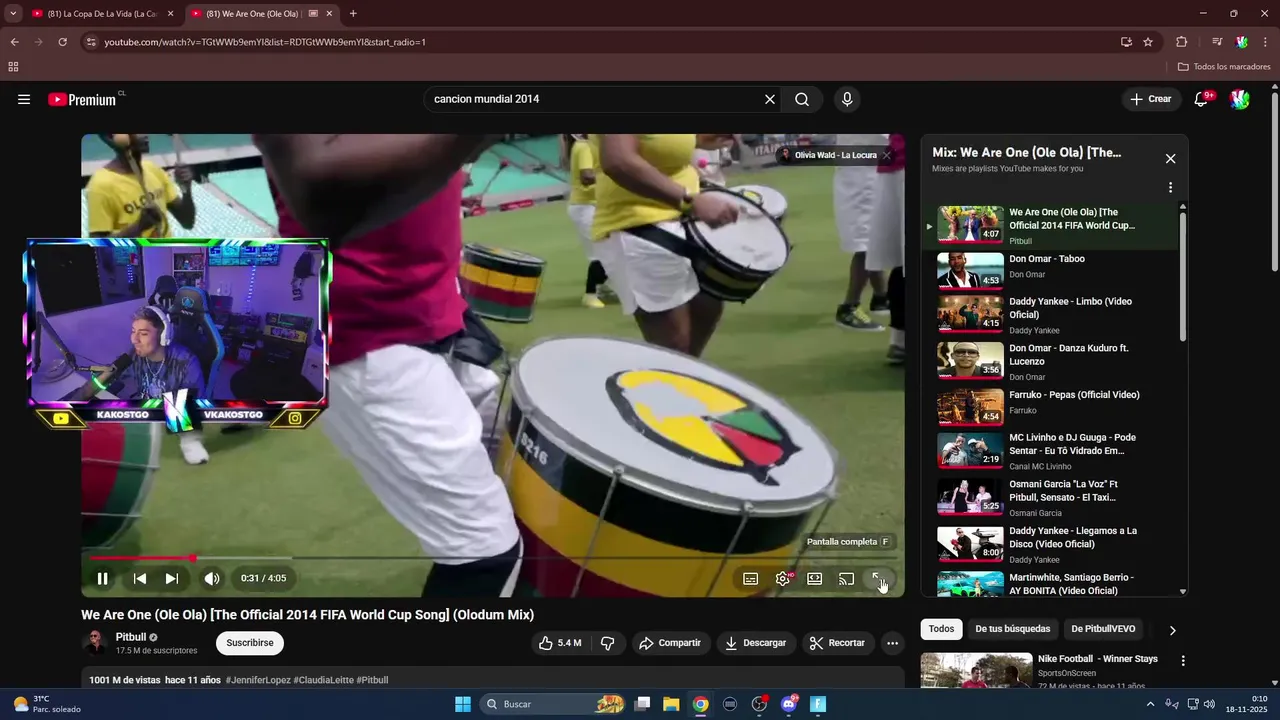
Task: Open a new browser tab
Action: 353,14
